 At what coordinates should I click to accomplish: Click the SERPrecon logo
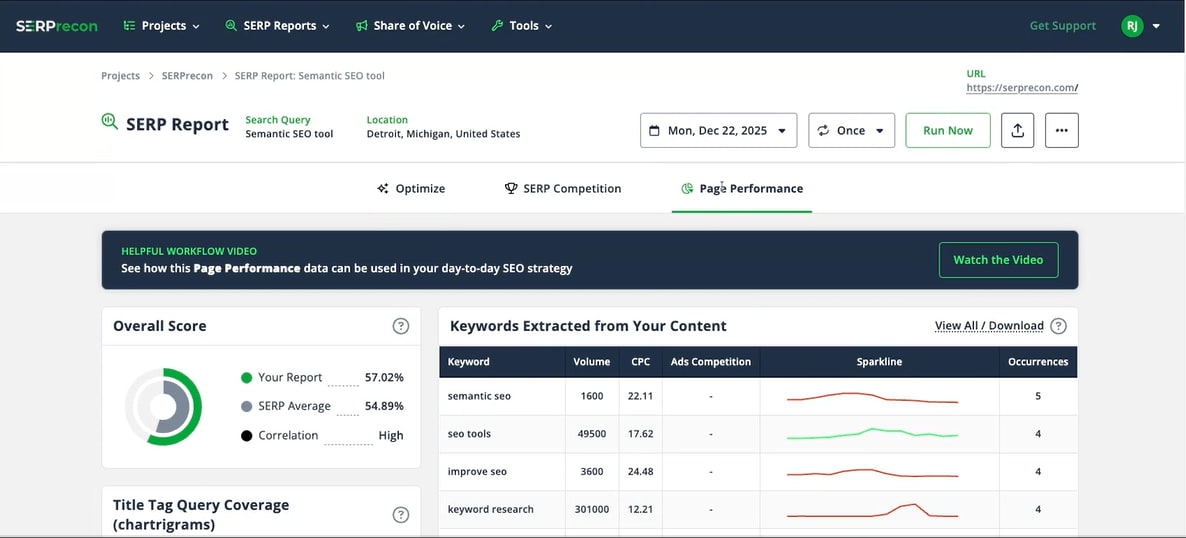(56, 26)
